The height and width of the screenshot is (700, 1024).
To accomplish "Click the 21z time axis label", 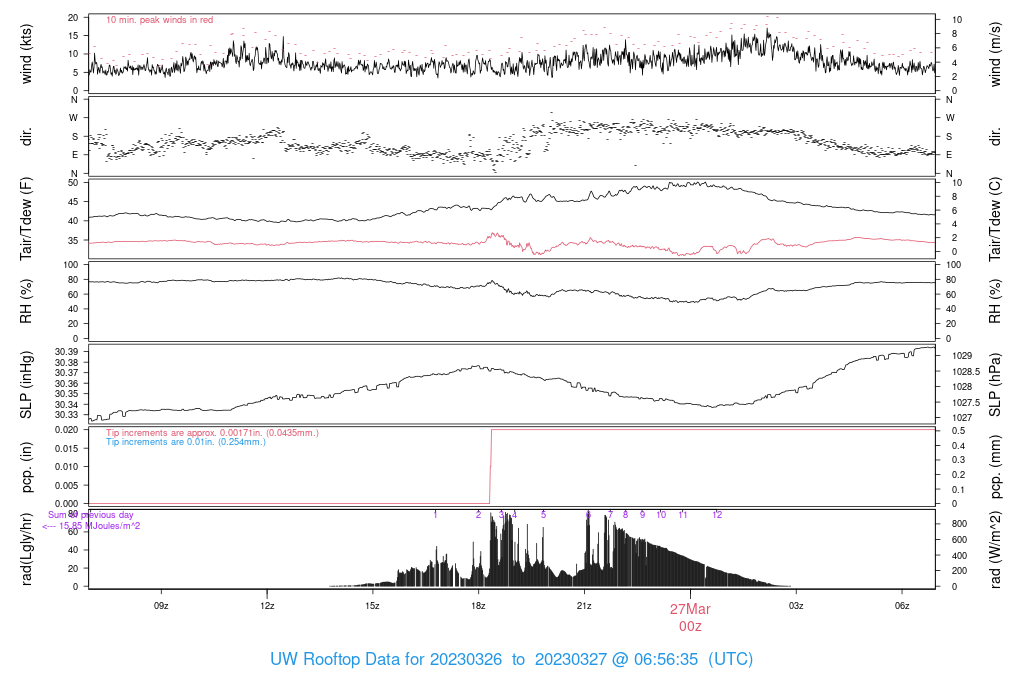I will point(584,606).
